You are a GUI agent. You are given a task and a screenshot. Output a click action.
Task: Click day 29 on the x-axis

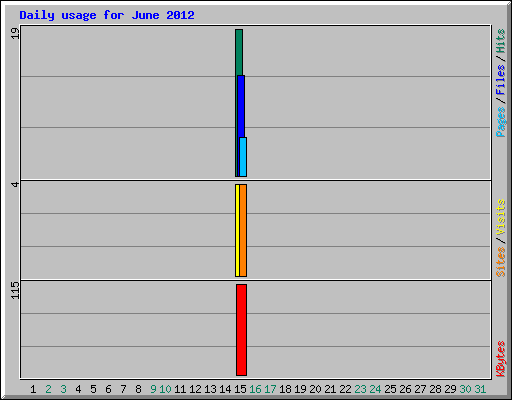(x=450, y=389)
